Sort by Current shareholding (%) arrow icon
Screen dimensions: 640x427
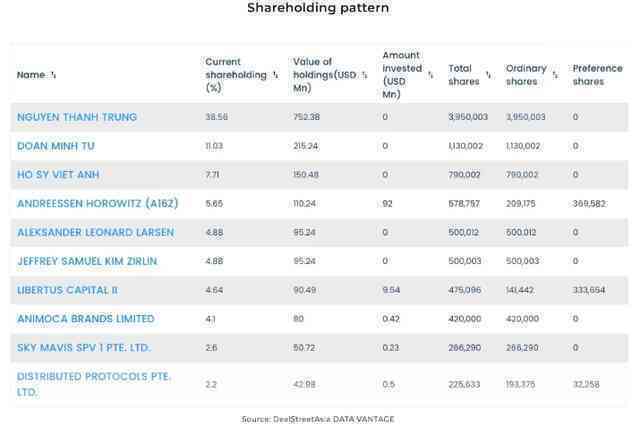(276, 75)
